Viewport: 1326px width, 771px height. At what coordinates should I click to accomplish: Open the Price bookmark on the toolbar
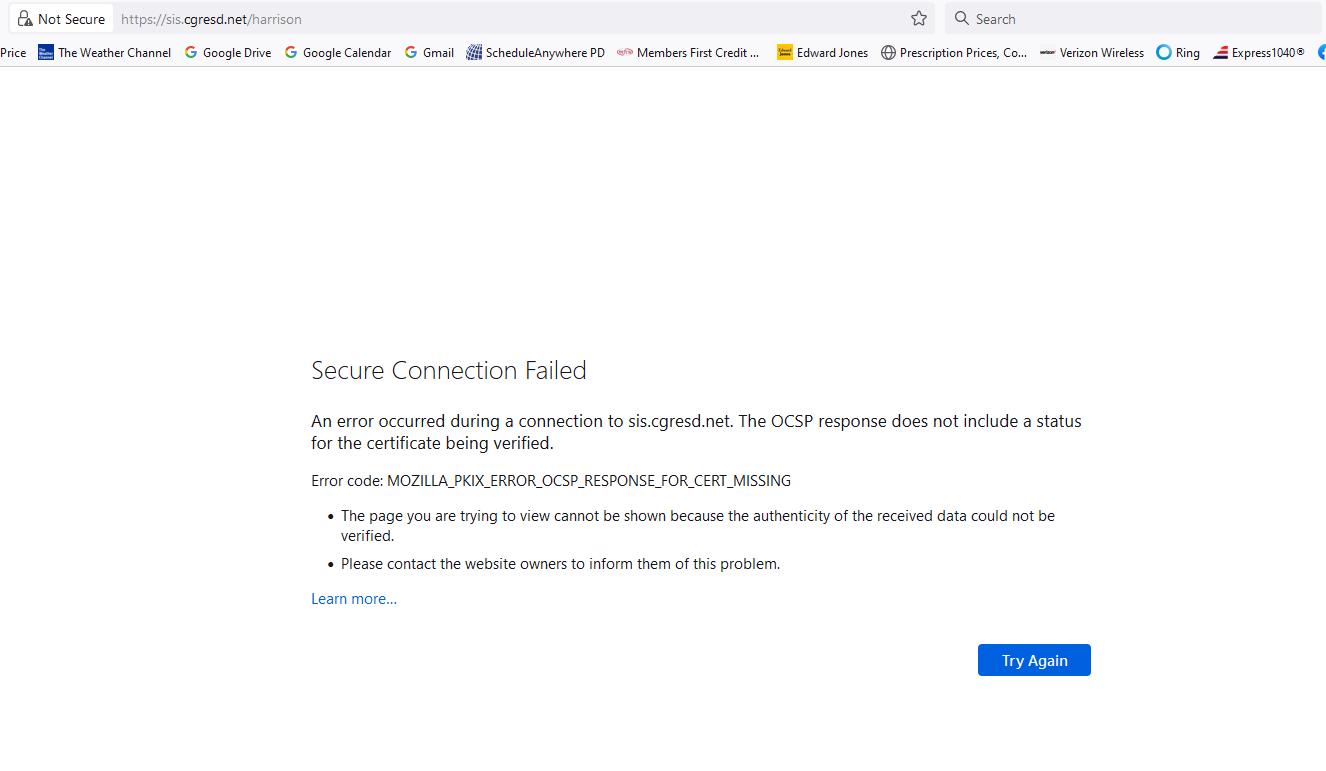[x=12, y=52]
